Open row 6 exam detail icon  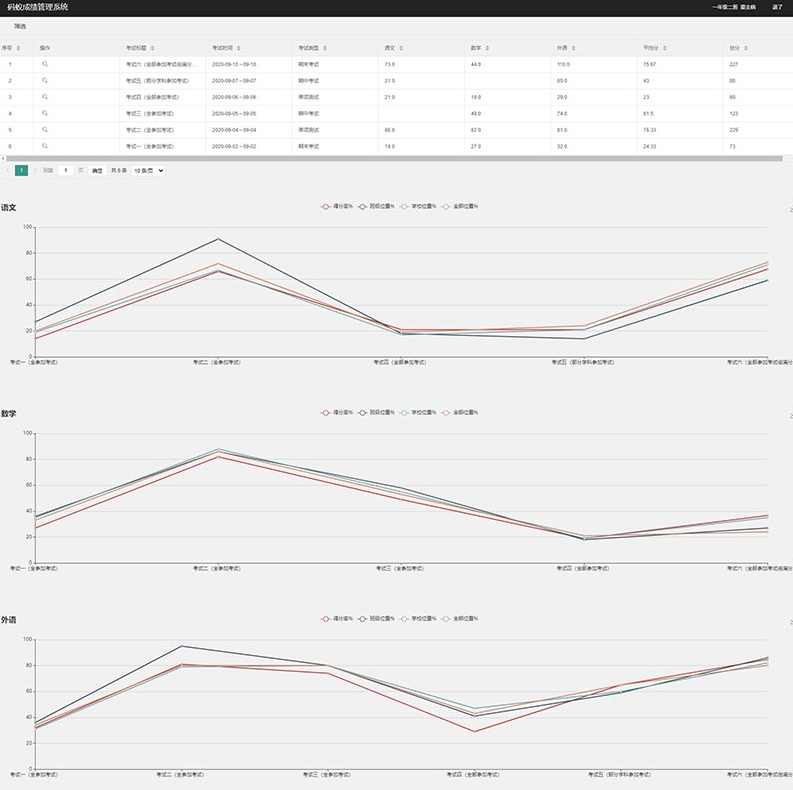(45, 146)
